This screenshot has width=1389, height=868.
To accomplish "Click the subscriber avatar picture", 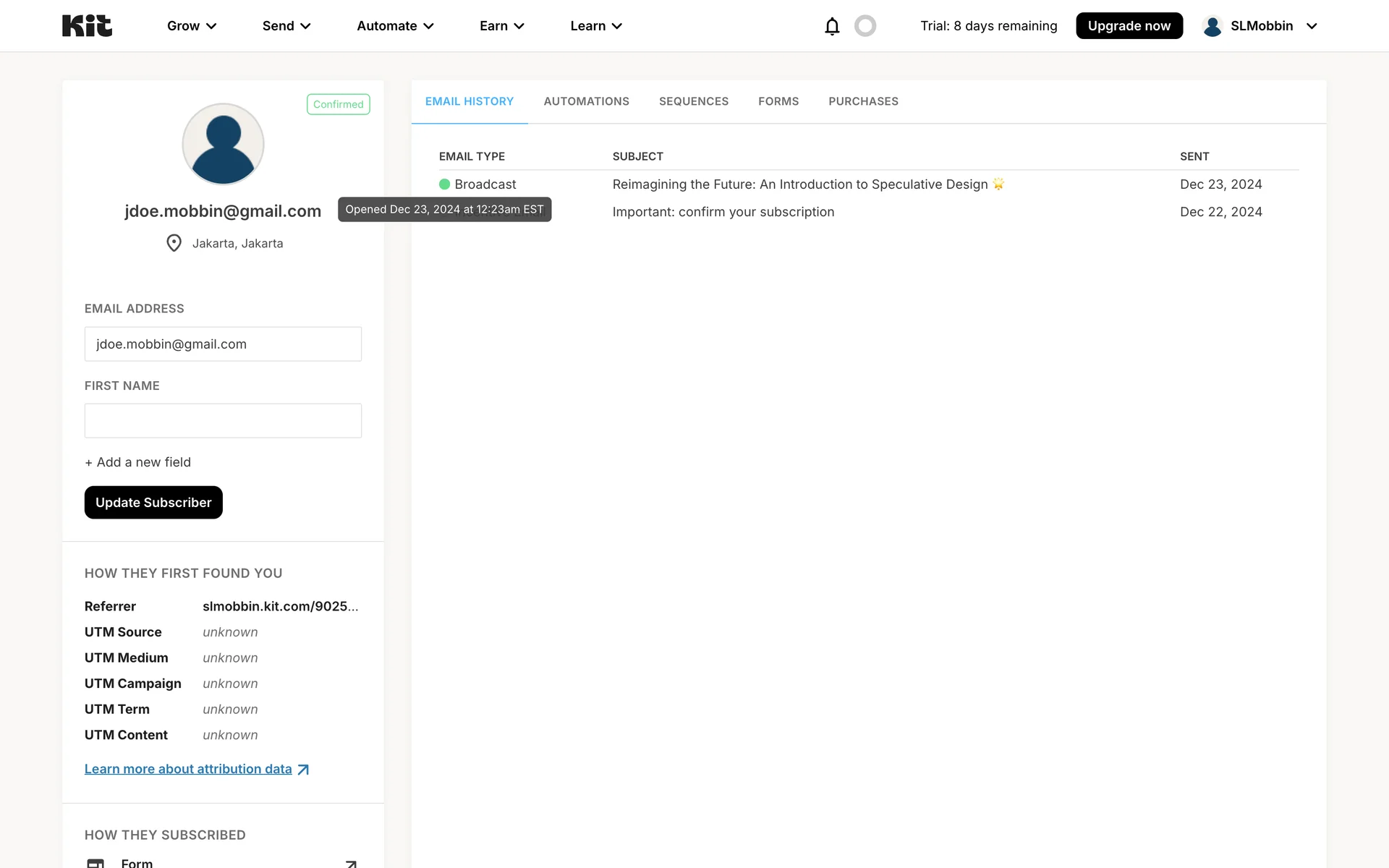I will click(x=223, y=144).
